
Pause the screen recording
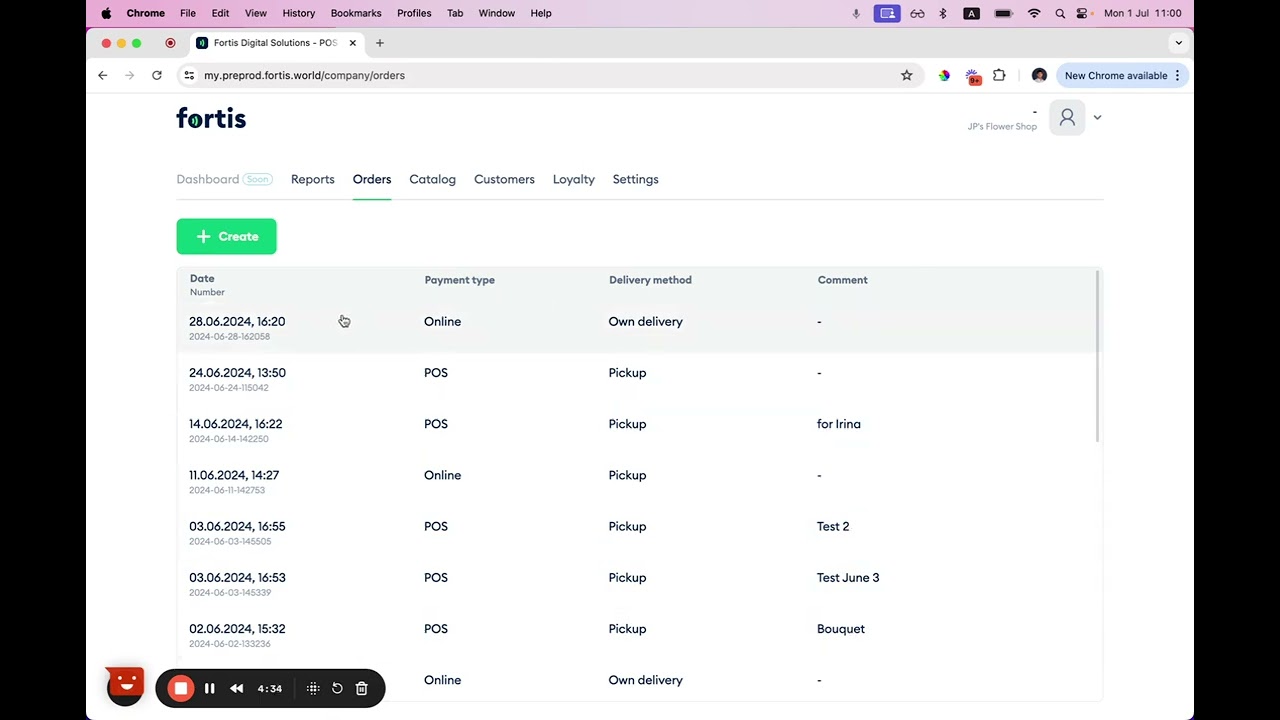(210, 688)
